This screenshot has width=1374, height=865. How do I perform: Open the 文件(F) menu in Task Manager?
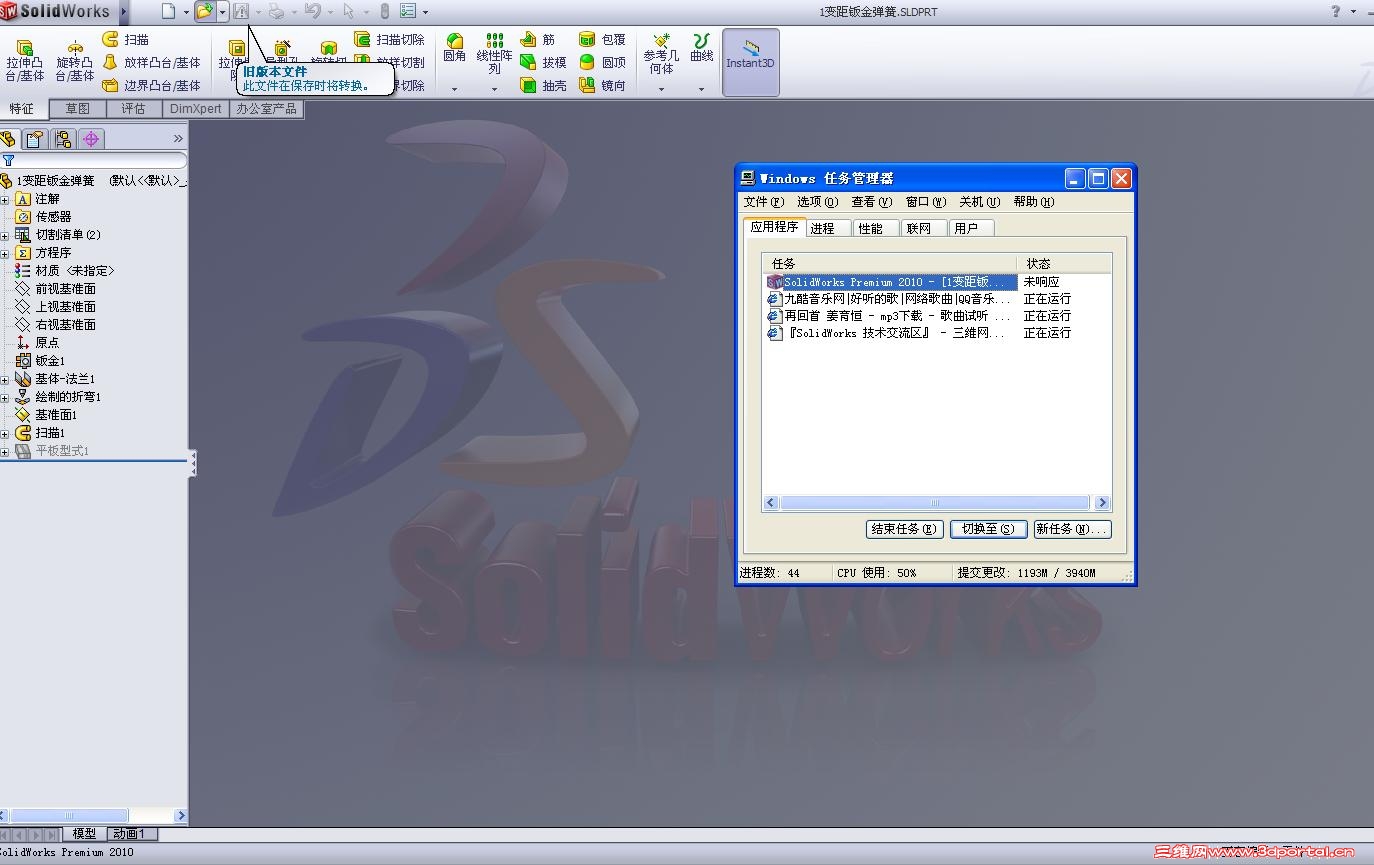pyautogui.click(x=763, y=202)
